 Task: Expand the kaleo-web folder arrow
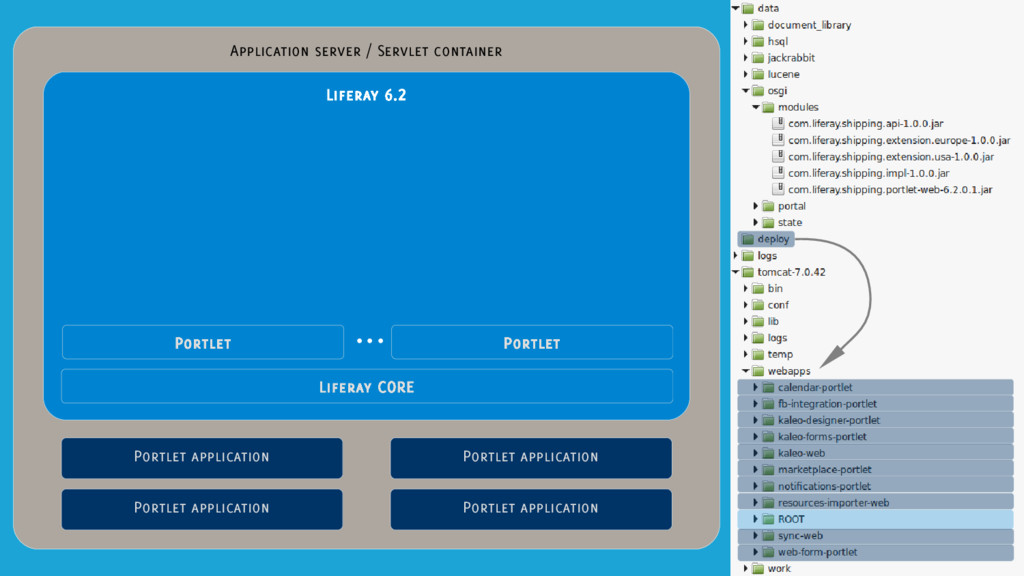coord(756,453)
